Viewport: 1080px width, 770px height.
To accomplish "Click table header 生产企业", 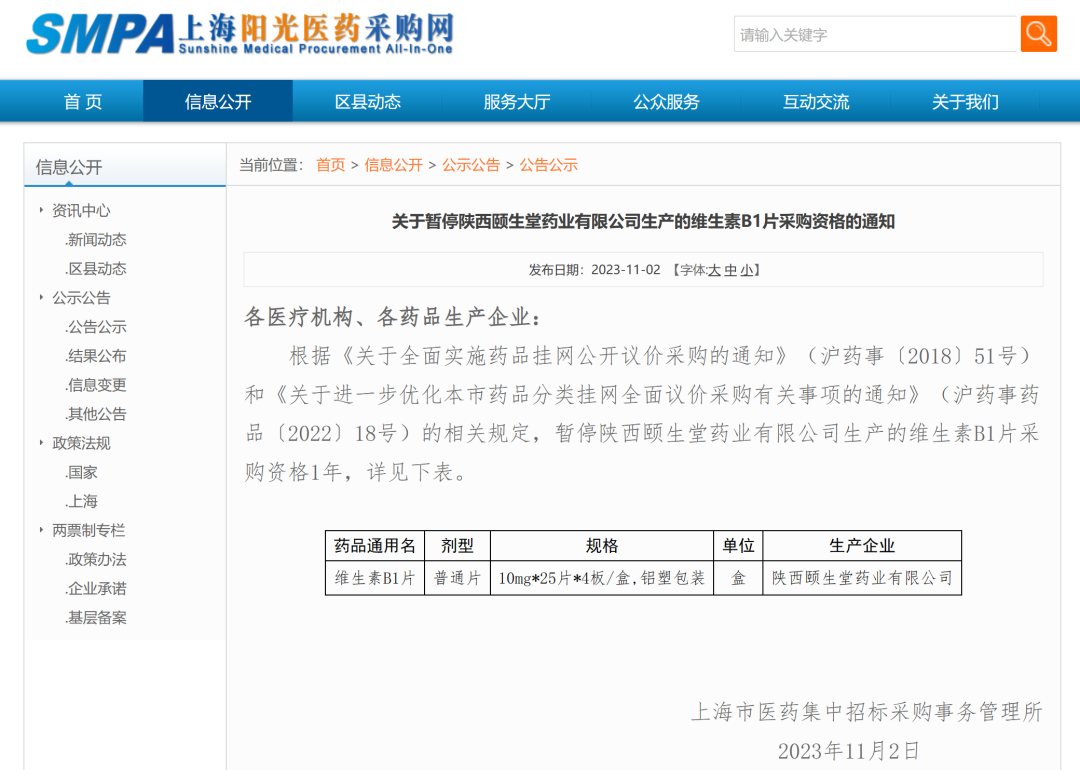I will click(x=862, y=546).
